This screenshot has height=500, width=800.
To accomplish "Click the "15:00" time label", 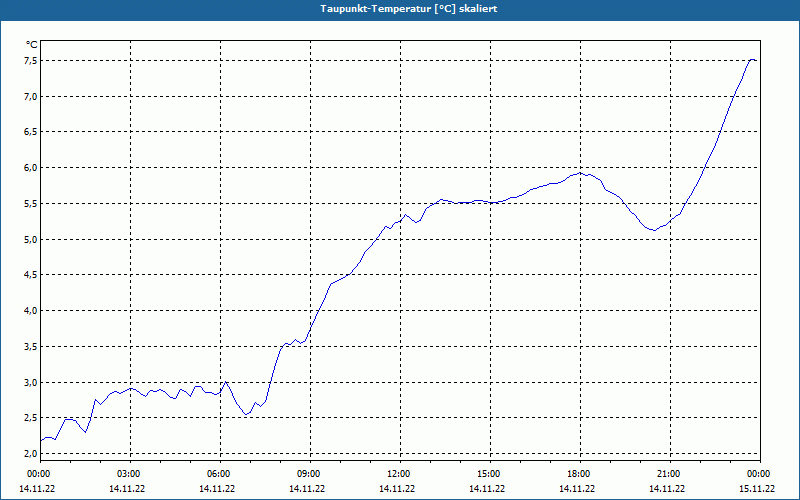I will coord(490,474).
